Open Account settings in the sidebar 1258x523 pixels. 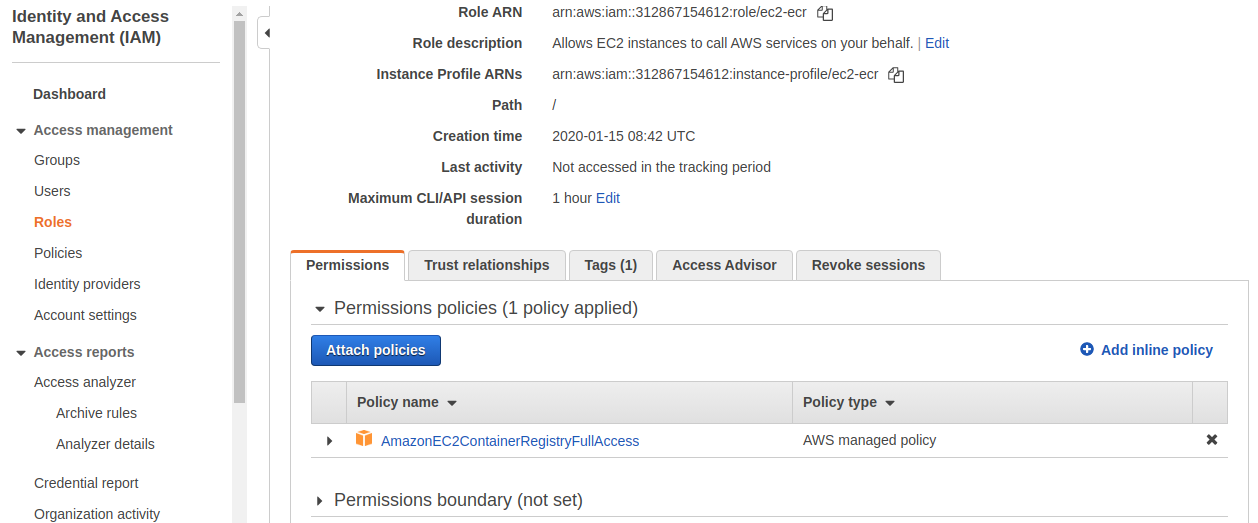point(85,315)
